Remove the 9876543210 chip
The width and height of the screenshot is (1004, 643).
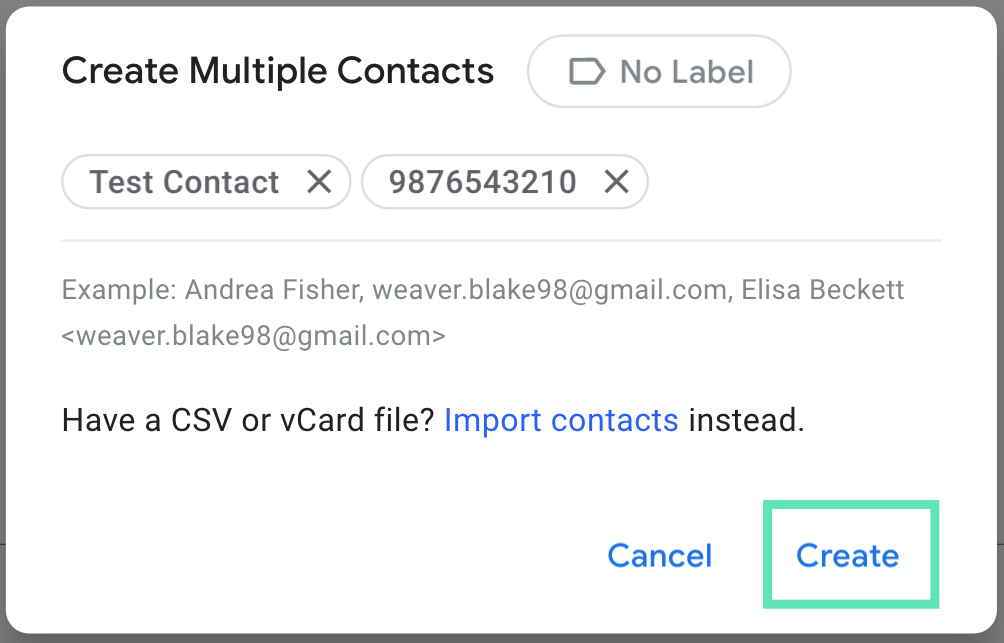pyautogui.click(x=617, y=182)
